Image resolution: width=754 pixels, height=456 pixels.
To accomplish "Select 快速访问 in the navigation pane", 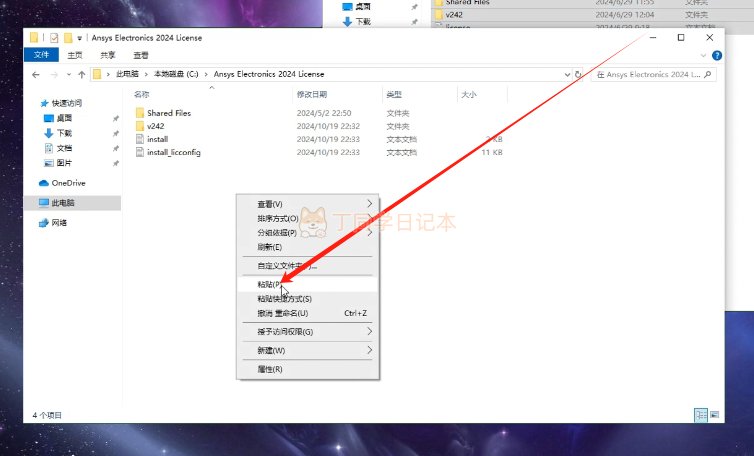I will [x=66, y=103].
